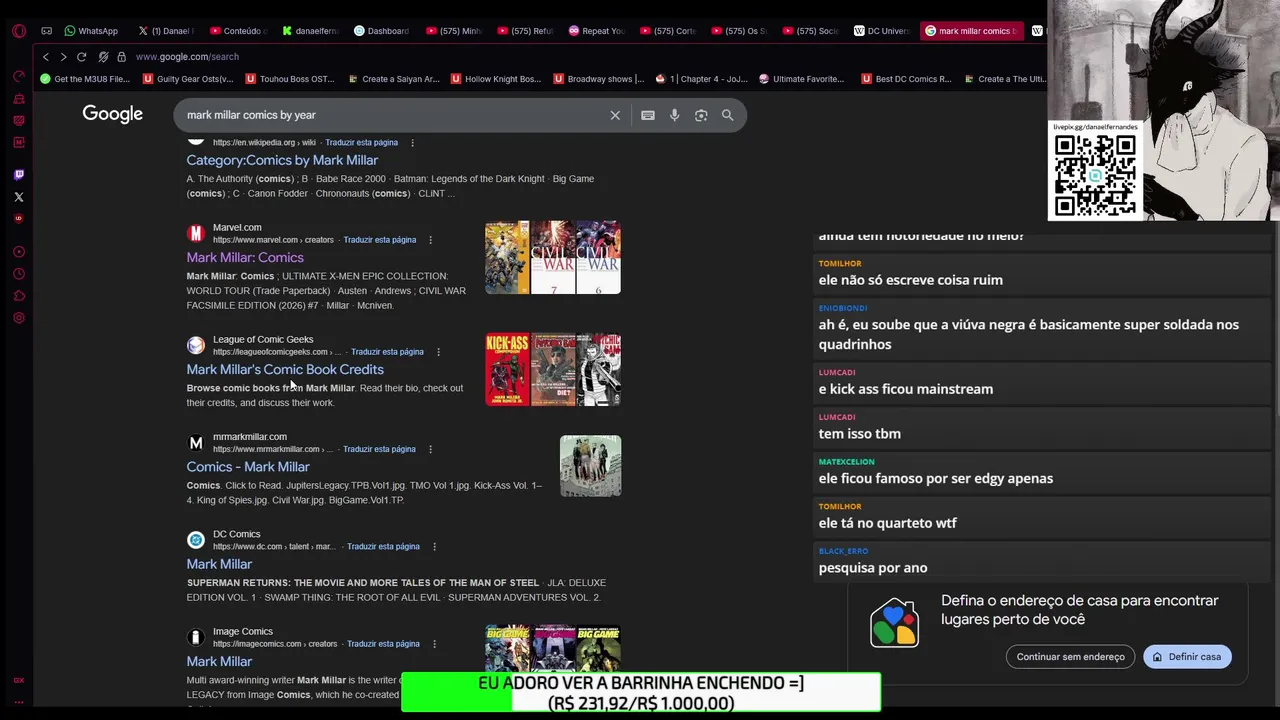This screenshot has height=720, width=1280.
Task: Open more options for mrmarkmillar.com result
Action: pyautogui.click(x=430, y=449)
